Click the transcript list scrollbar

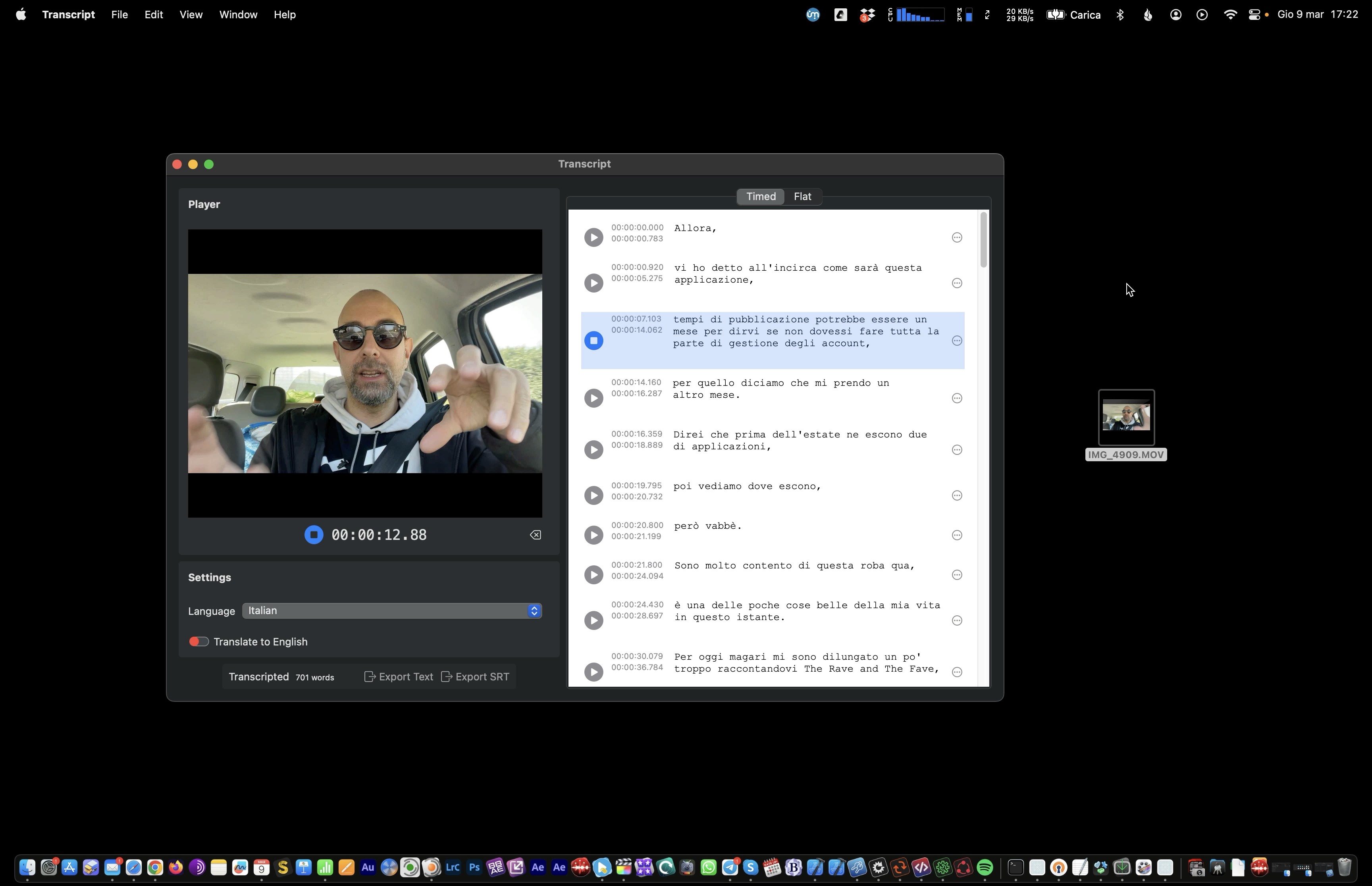984,239
